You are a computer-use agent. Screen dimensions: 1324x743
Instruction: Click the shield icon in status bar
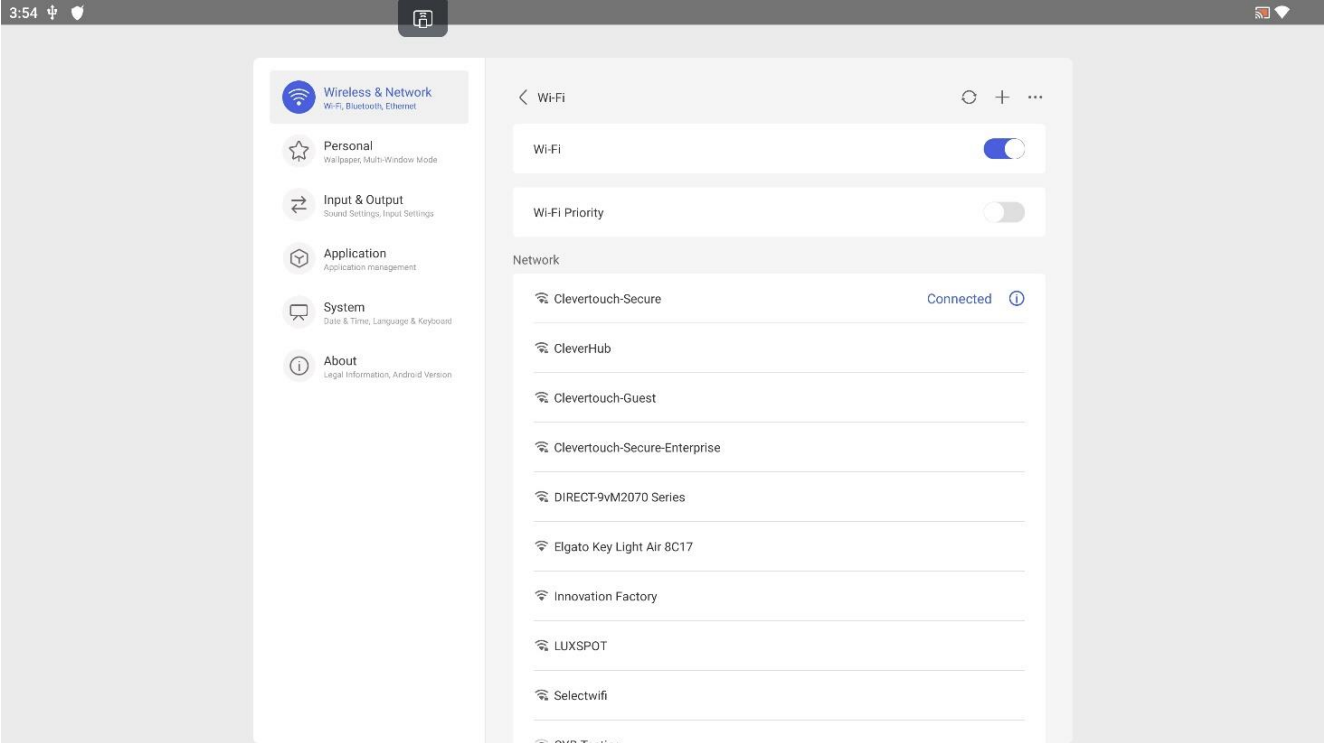(x=76, y=12)
